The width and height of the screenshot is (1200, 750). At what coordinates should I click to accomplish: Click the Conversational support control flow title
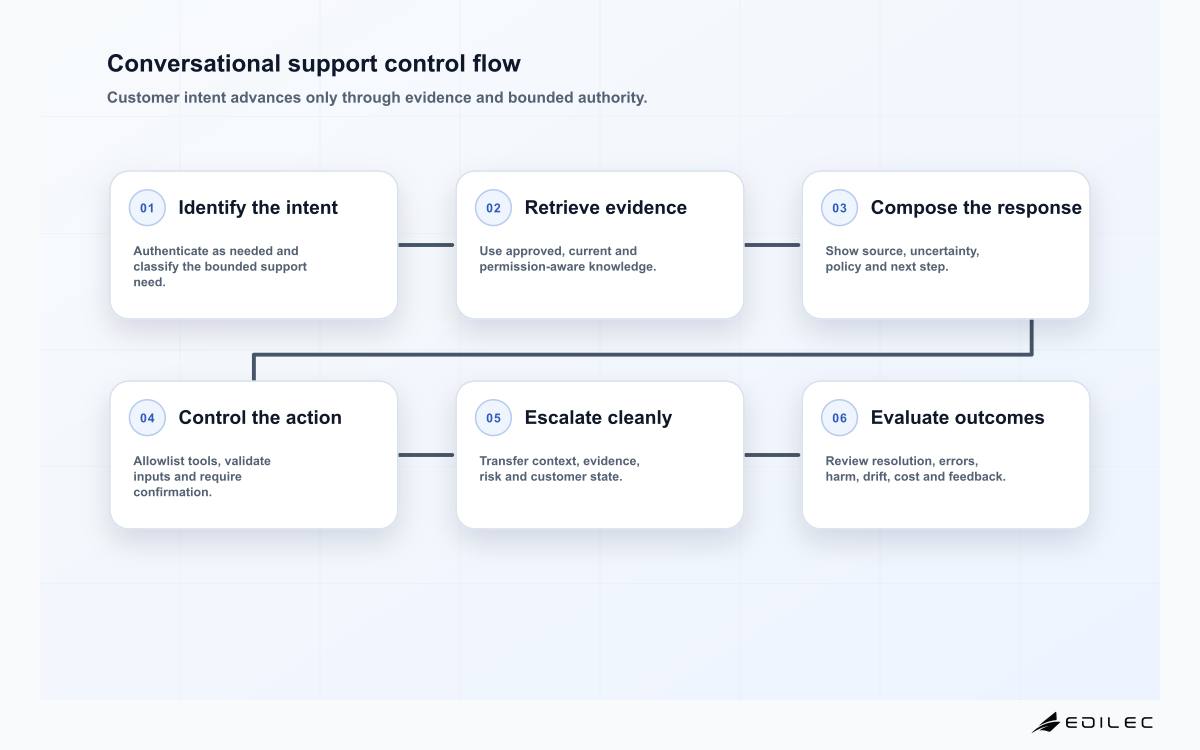(314, 63)
